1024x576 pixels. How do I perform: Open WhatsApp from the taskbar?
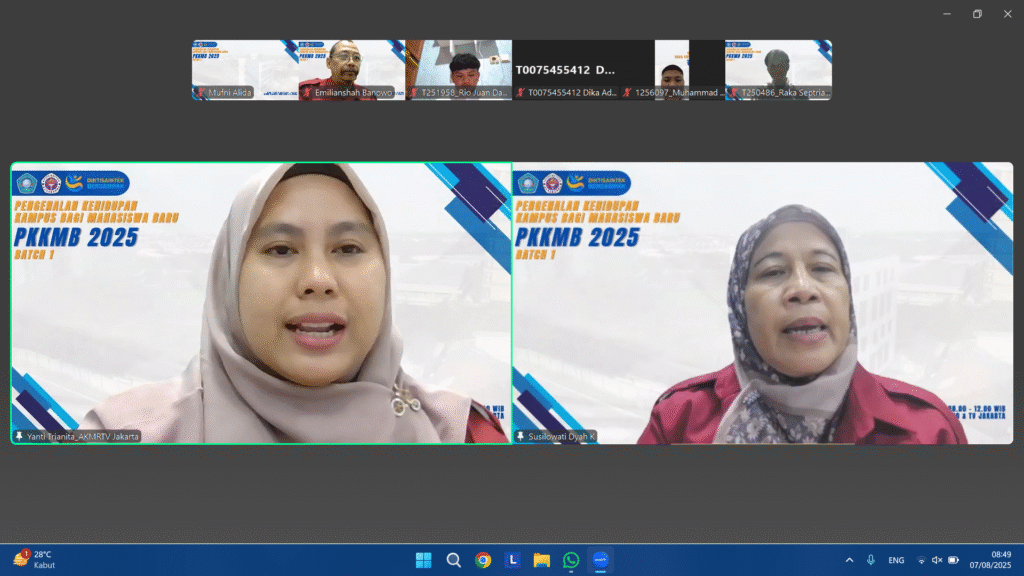571,560
